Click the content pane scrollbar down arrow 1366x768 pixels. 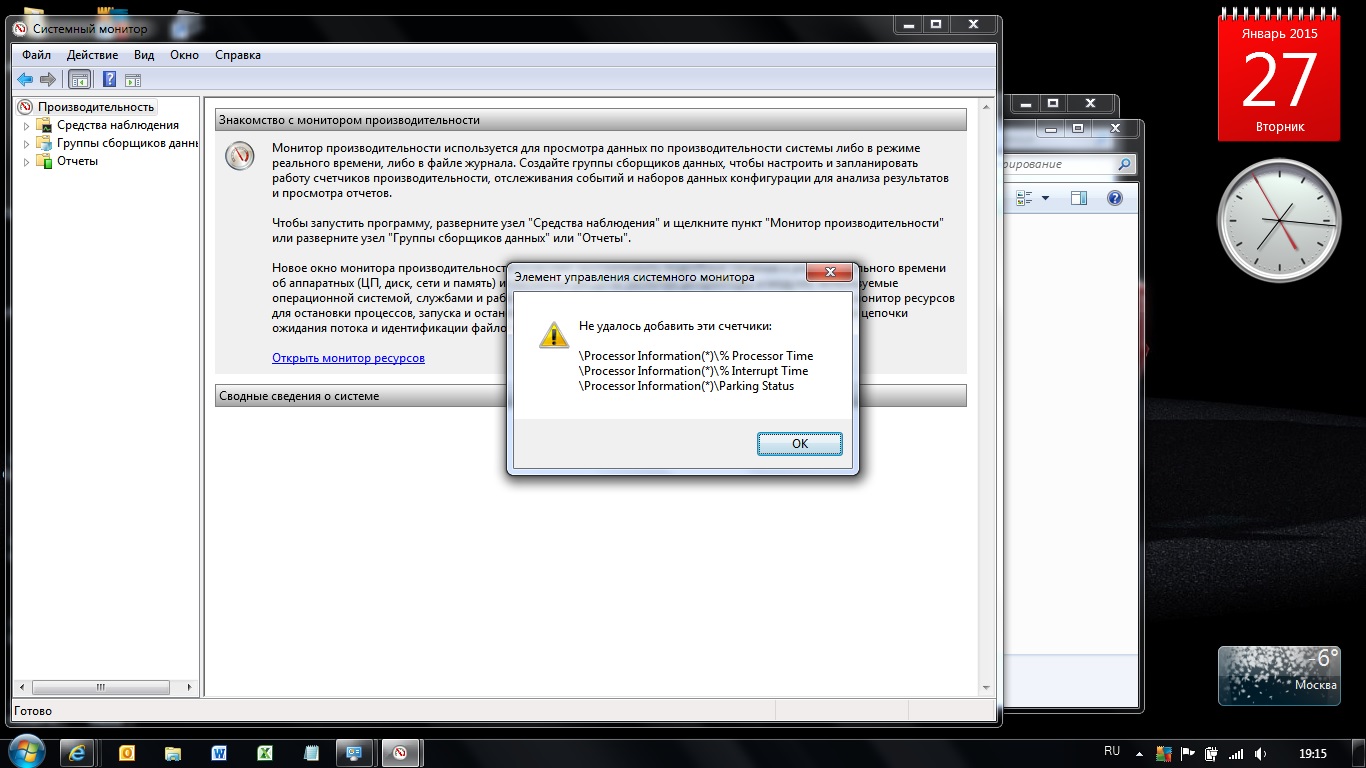pyautogui.click(x=987, y=688)
